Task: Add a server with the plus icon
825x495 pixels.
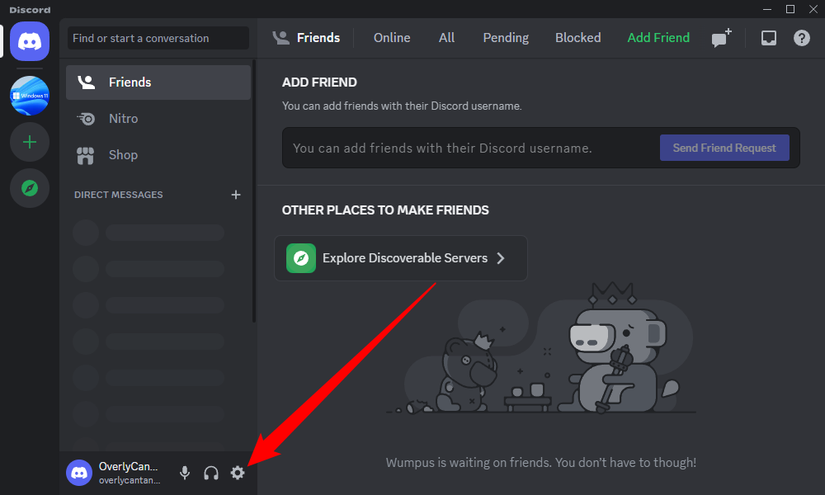Action: [x=29, y=142]
